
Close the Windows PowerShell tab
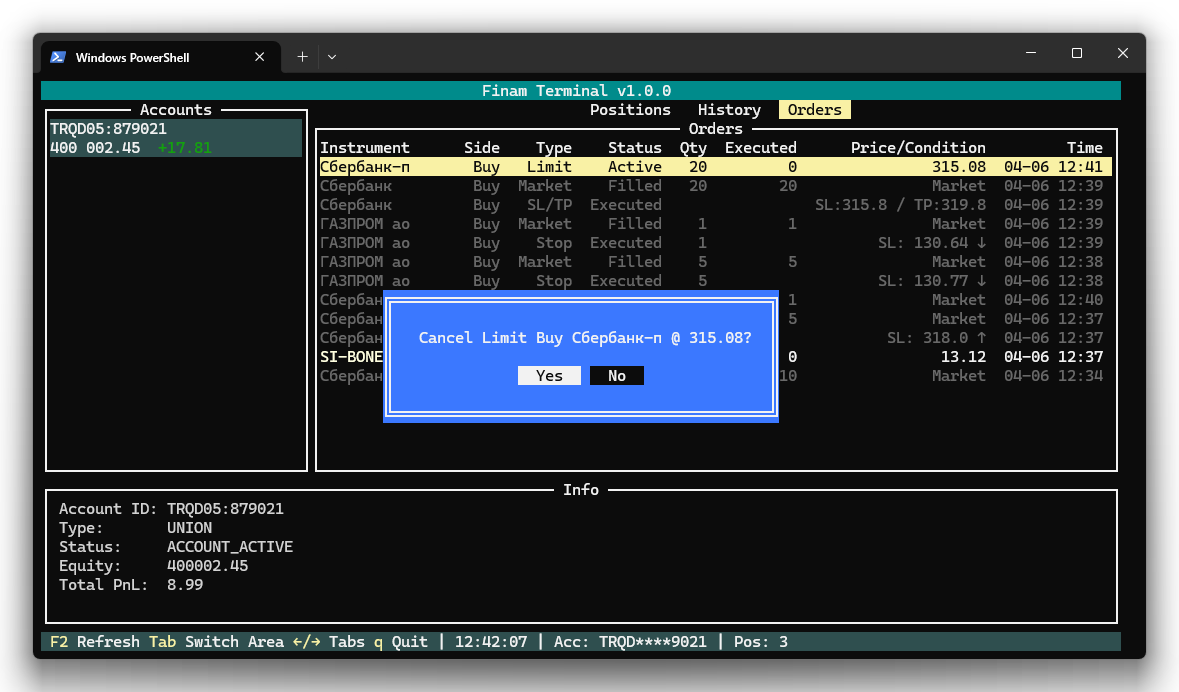click(260, 57)
